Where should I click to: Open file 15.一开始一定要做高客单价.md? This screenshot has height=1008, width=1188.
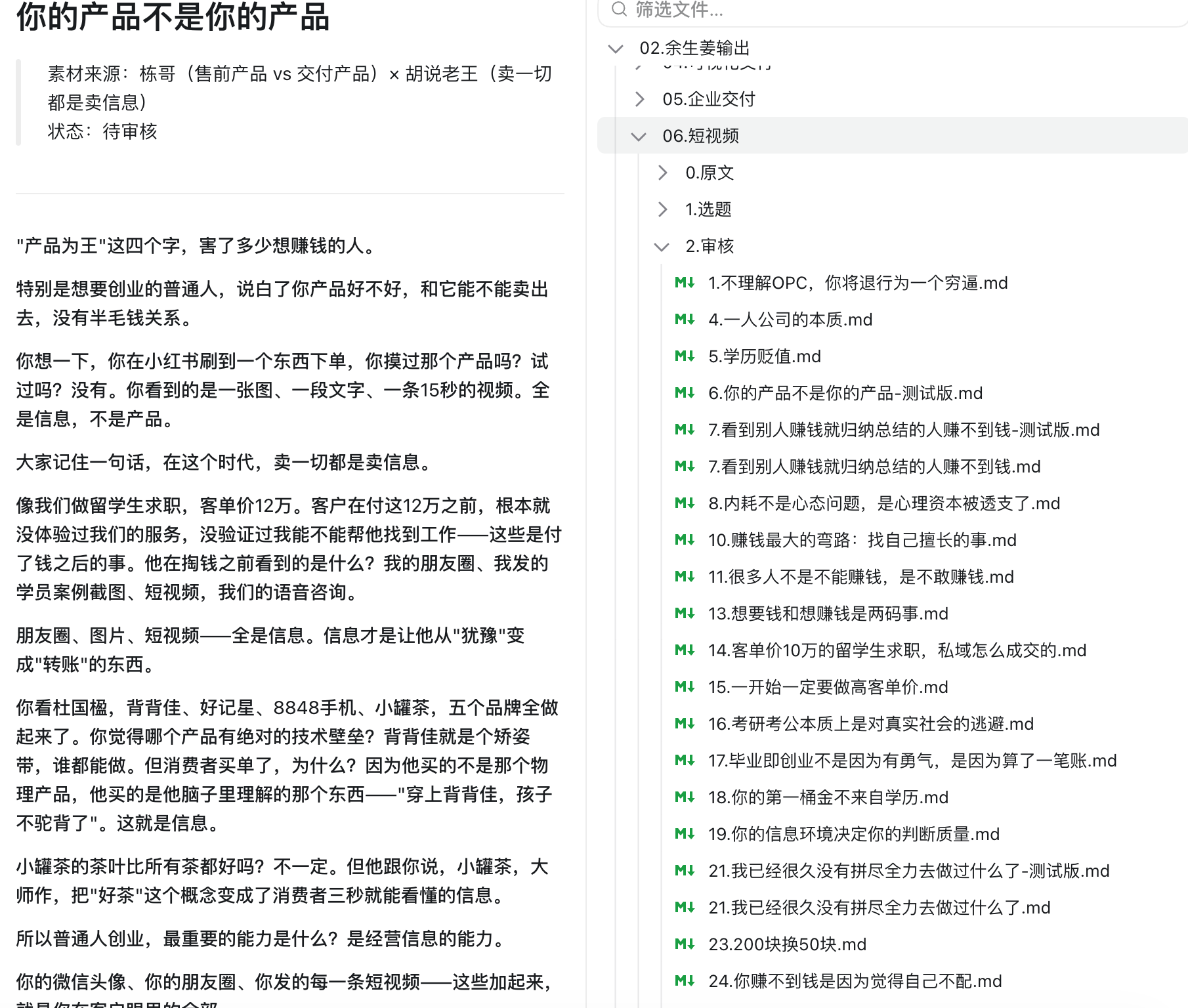click(828, 687)
